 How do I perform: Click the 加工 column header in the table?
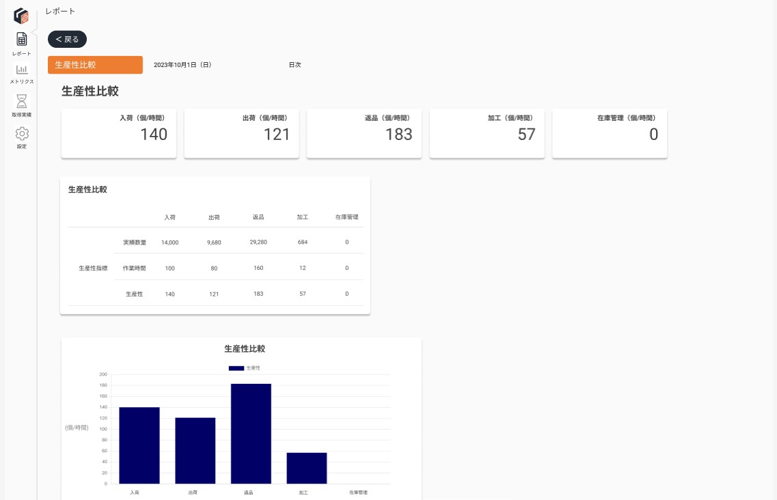point(303,217)
